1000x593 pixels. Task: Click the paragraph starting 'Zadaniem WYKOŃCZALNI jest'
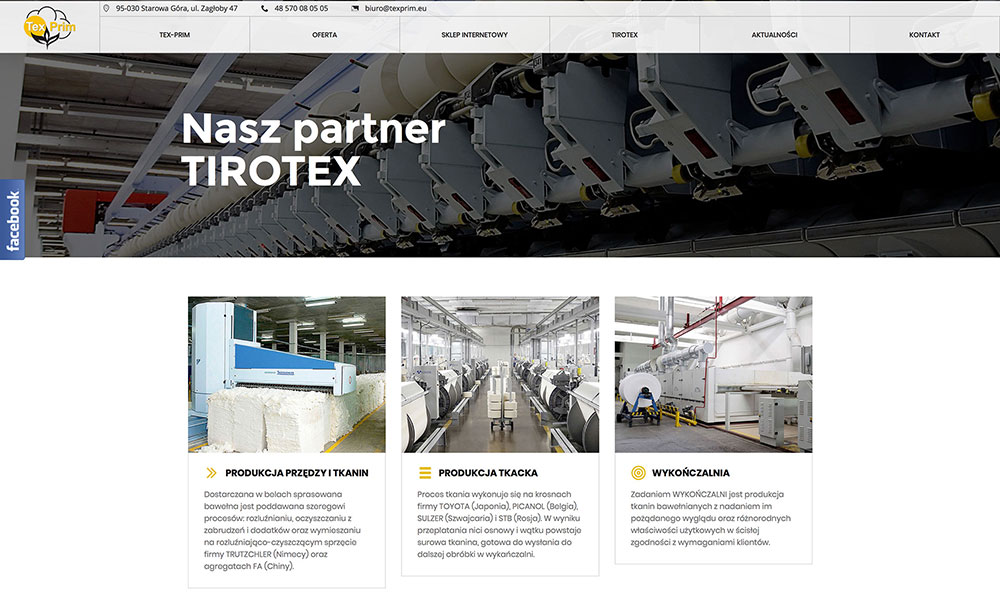[710, 518]
